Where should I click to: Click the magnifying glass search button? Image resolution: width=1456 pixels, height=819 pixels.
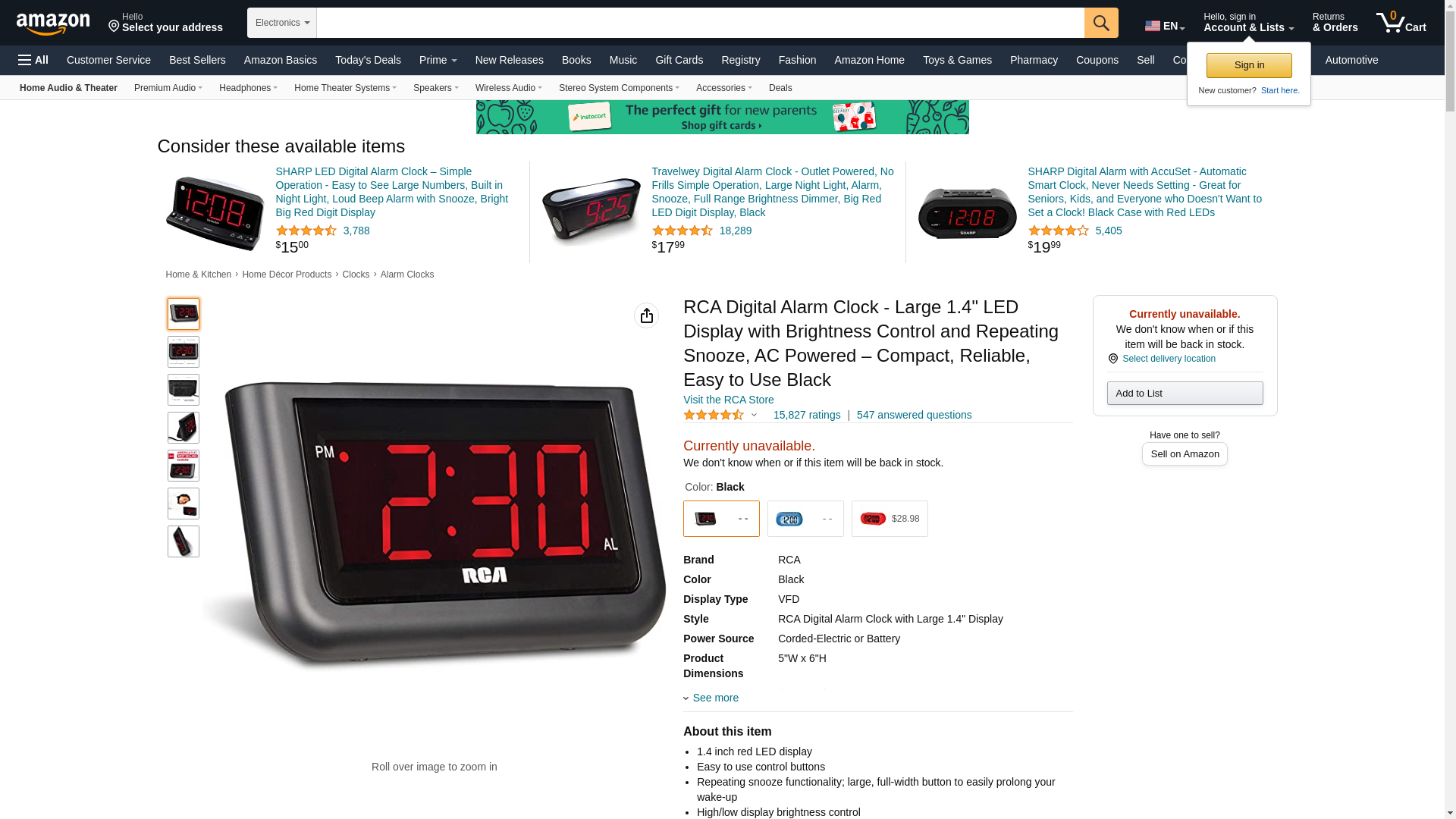[x=1101, y=23]
